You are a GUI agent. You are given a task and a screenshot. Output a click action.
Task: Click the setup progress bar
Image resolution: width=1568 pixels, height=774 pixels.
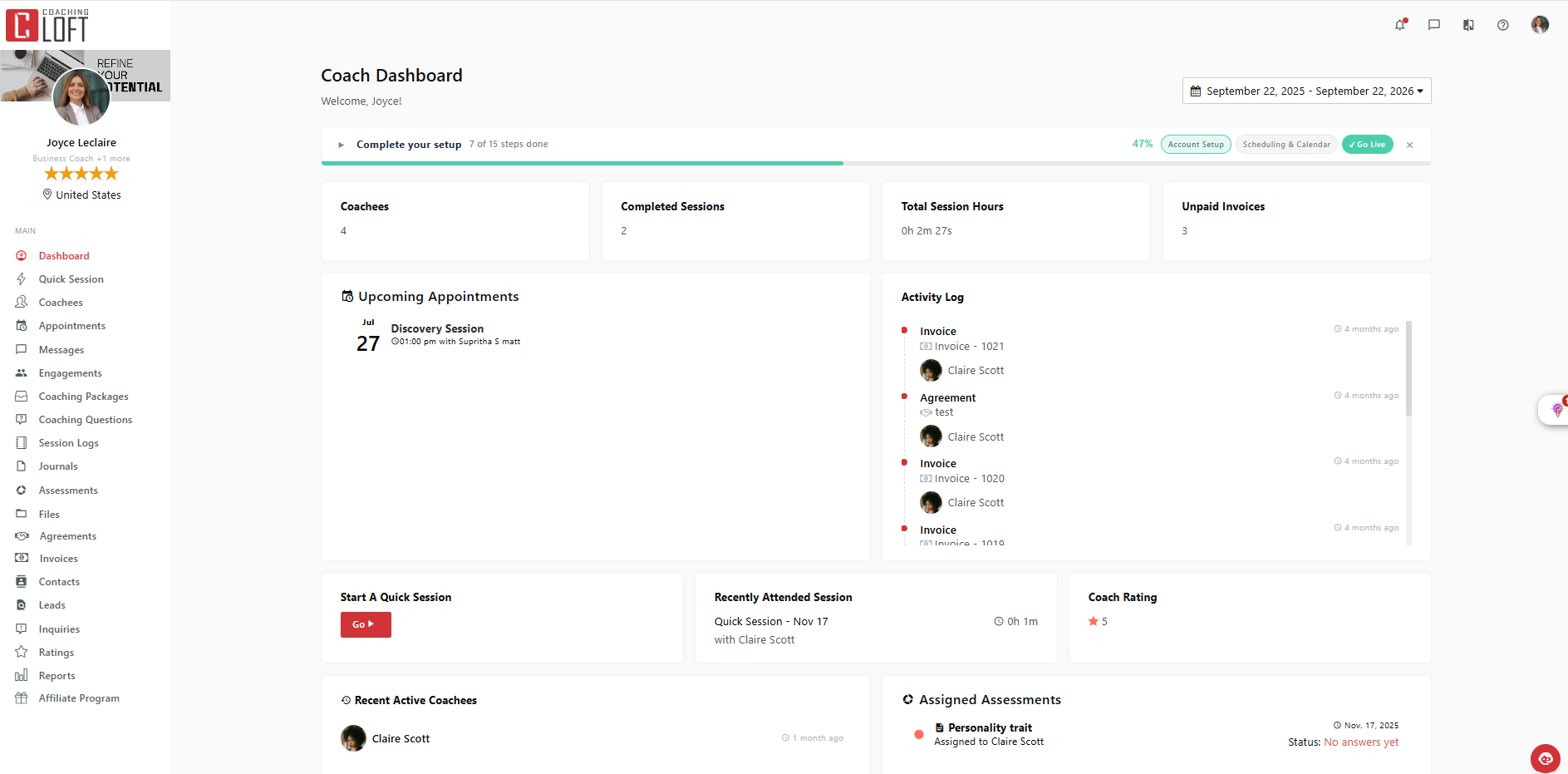coord(876,164)
